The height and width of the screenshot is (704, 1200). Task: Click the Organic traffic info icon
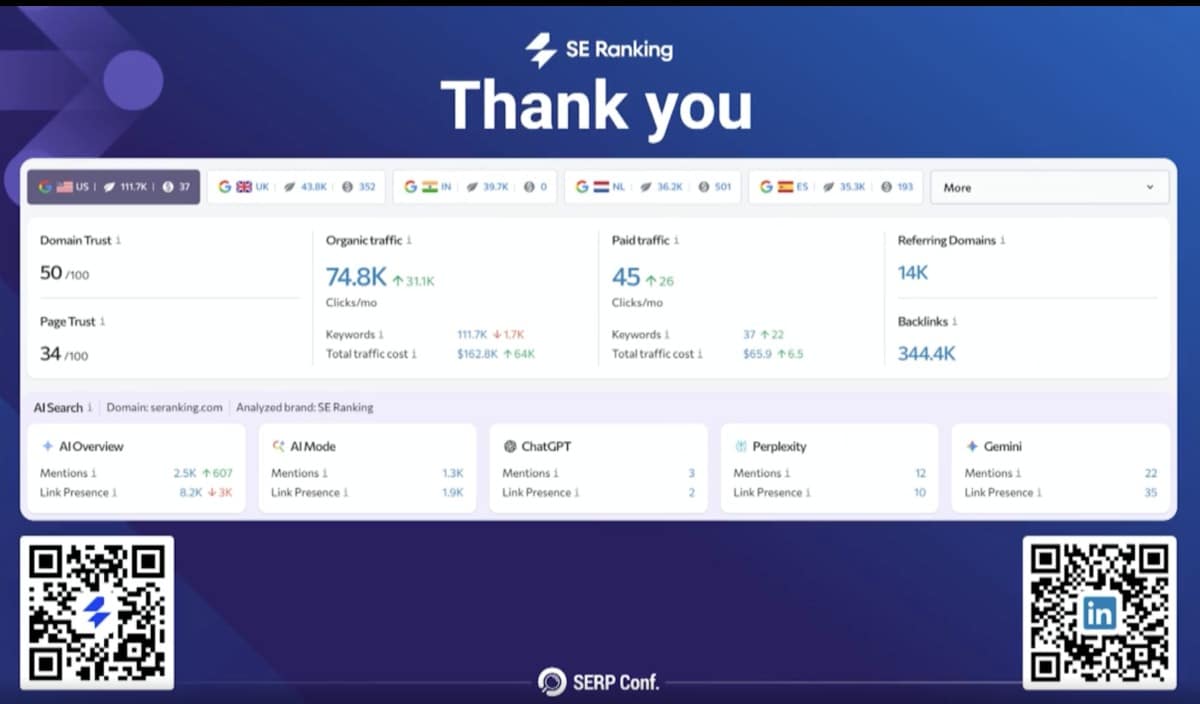[x=409, y=241]
